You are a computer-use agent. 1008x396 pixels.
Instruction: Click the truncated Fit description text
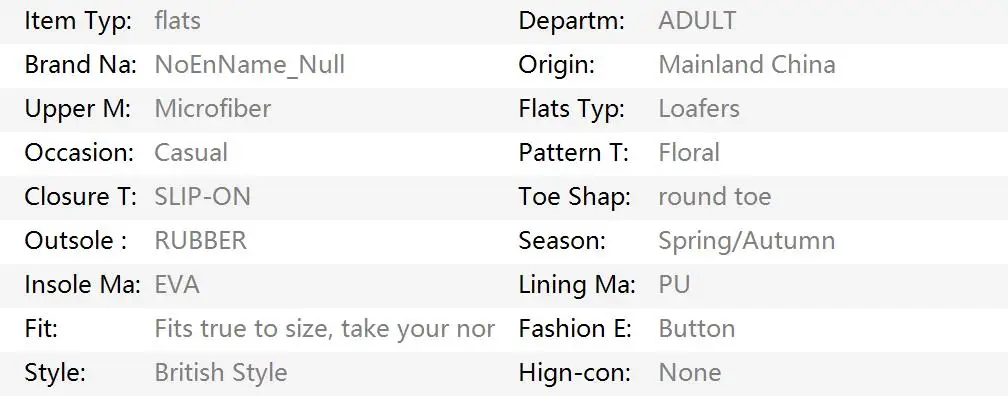(325, 329)
